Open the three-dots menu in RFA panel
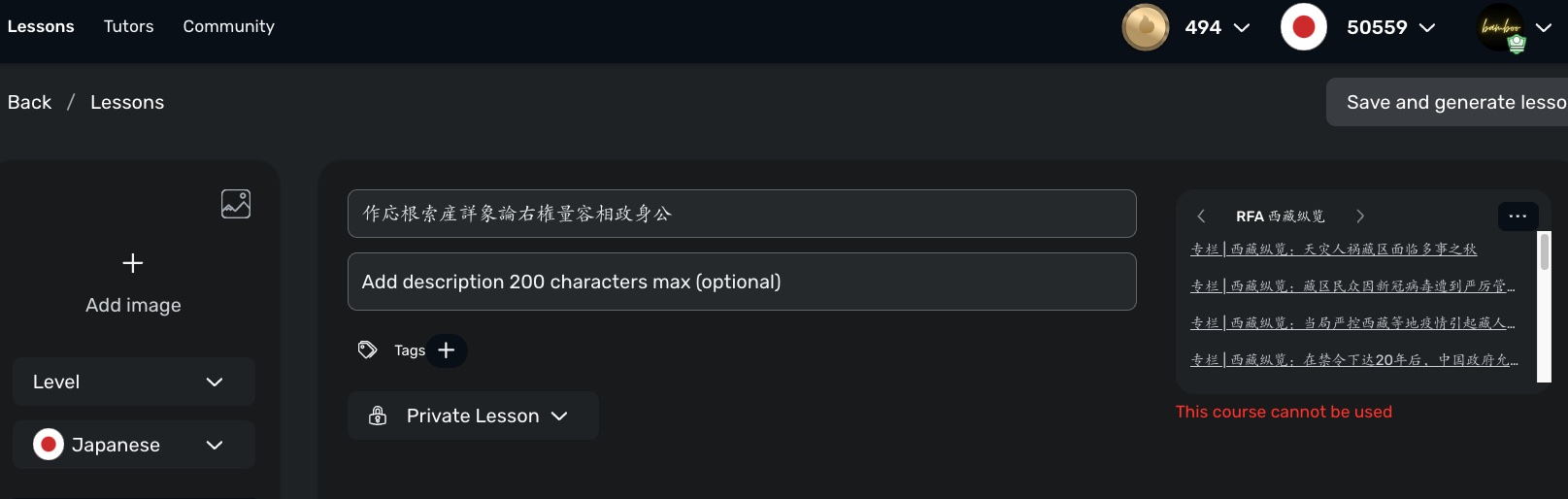Viewport: 1568px width, 499px height. coord(1518,216)
